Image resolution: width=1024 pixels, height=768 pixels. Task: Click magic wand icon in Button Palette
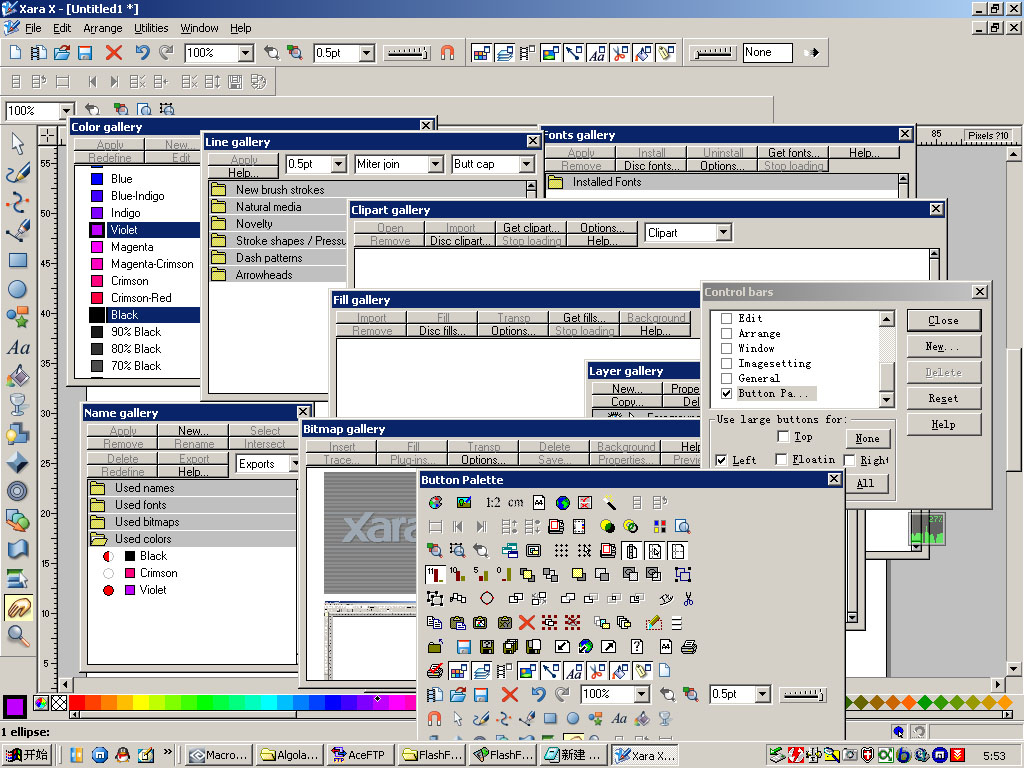[x=609, y=502]
